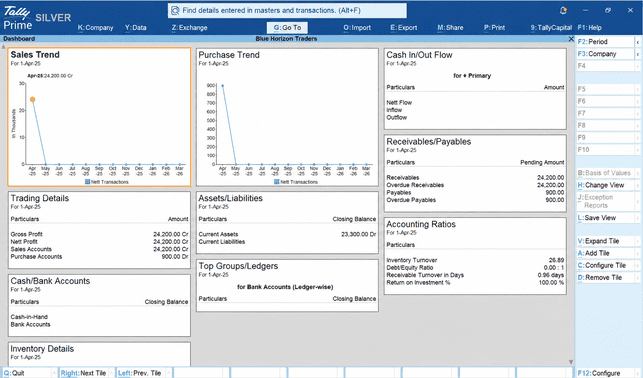The height and width of the screenshot is (378, 643).
Task: Click the orange Apr-25 data point in Sales Trend
Action: tap(32, 99)
